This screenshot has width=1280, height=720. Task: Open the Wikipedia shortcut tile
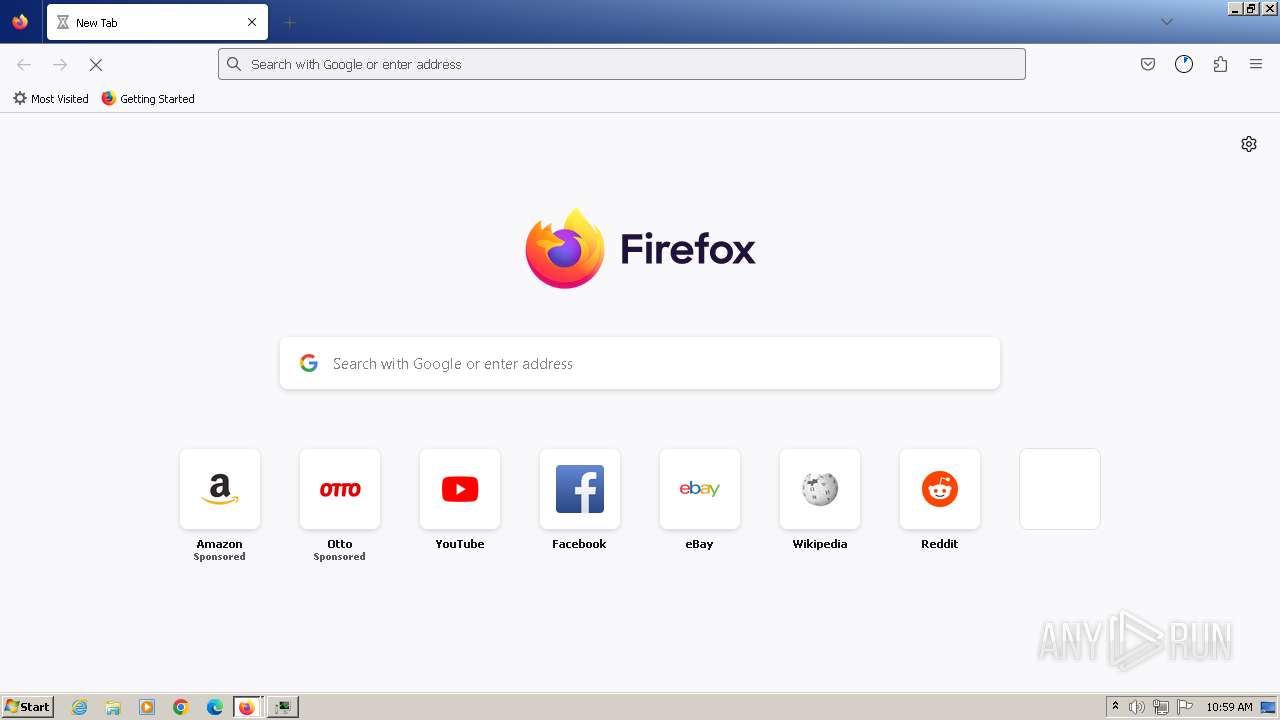point(820,489)
